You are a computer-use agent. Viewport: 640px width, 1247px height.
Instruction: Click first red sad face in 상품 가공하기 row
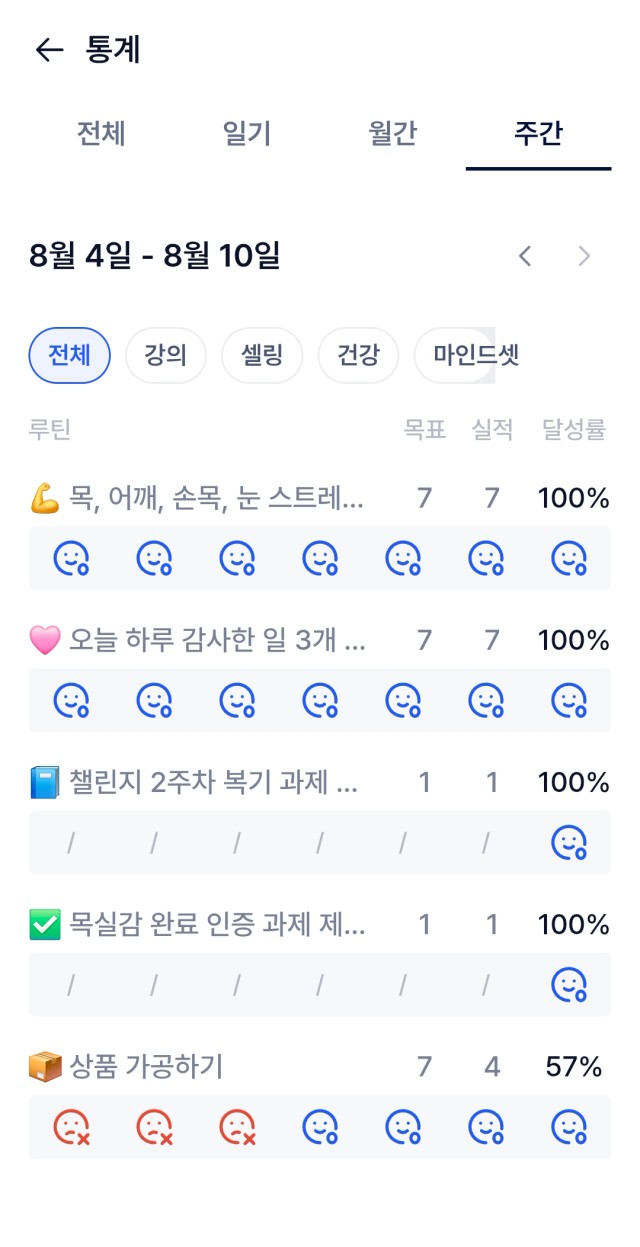pyautogui.click(x=71, y=1127)
